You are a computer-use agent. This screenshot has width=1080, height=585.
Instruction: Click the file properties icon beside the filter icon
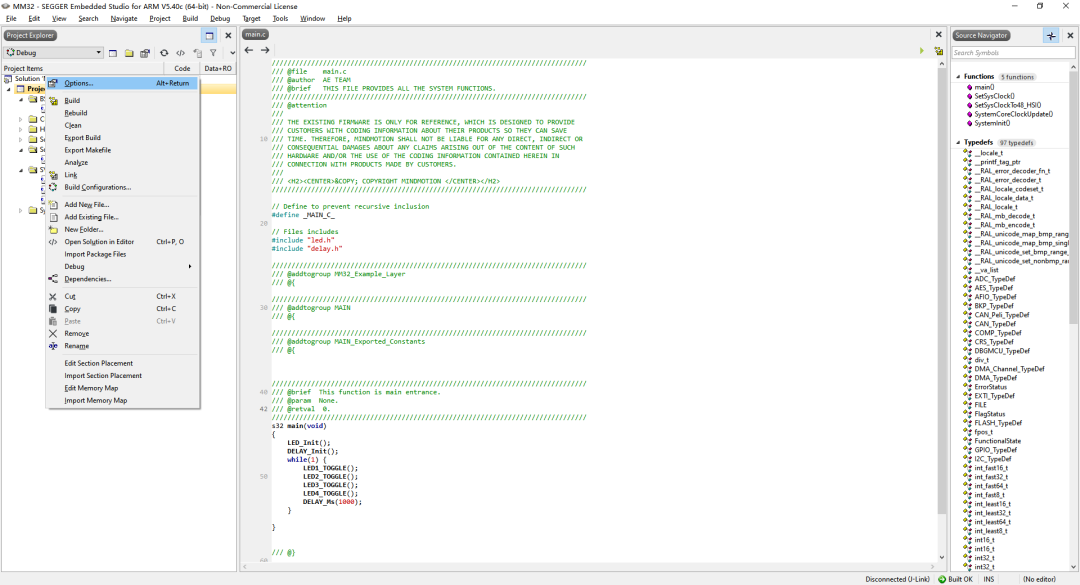click(198, 53)
